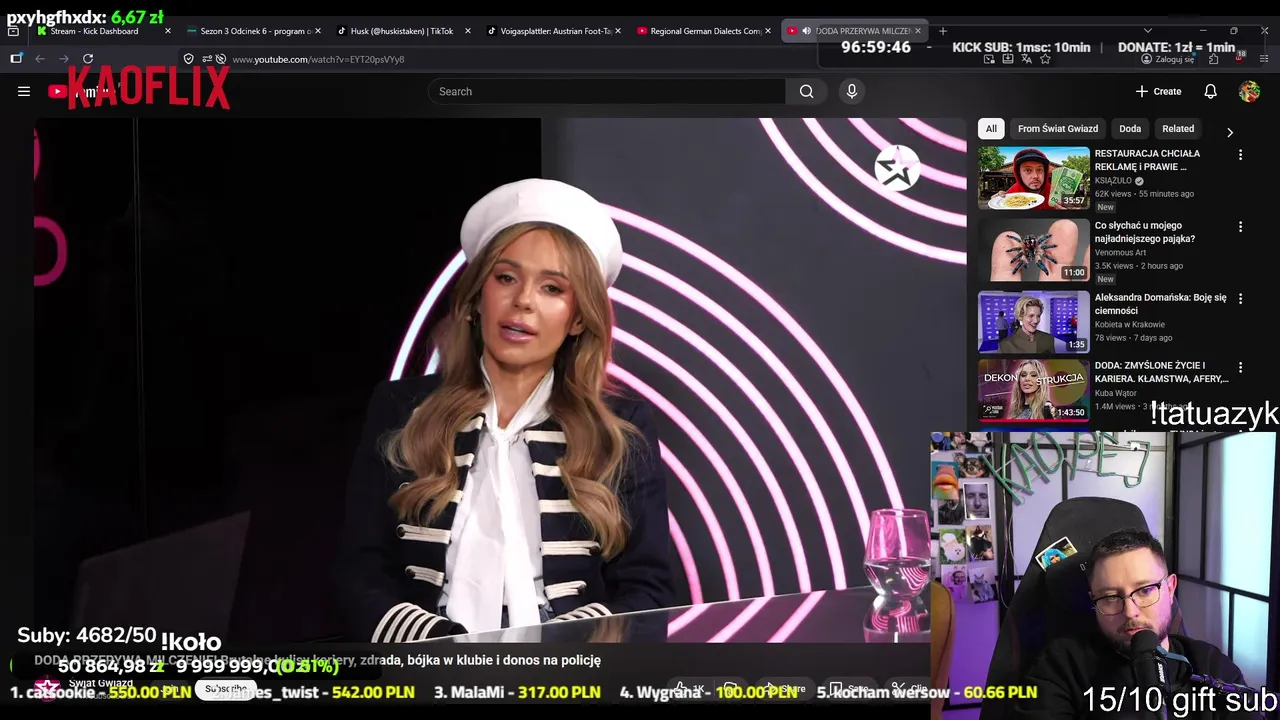
Task: Open Świat Gwiazd channel avatar below video
Action: point(47,688)
